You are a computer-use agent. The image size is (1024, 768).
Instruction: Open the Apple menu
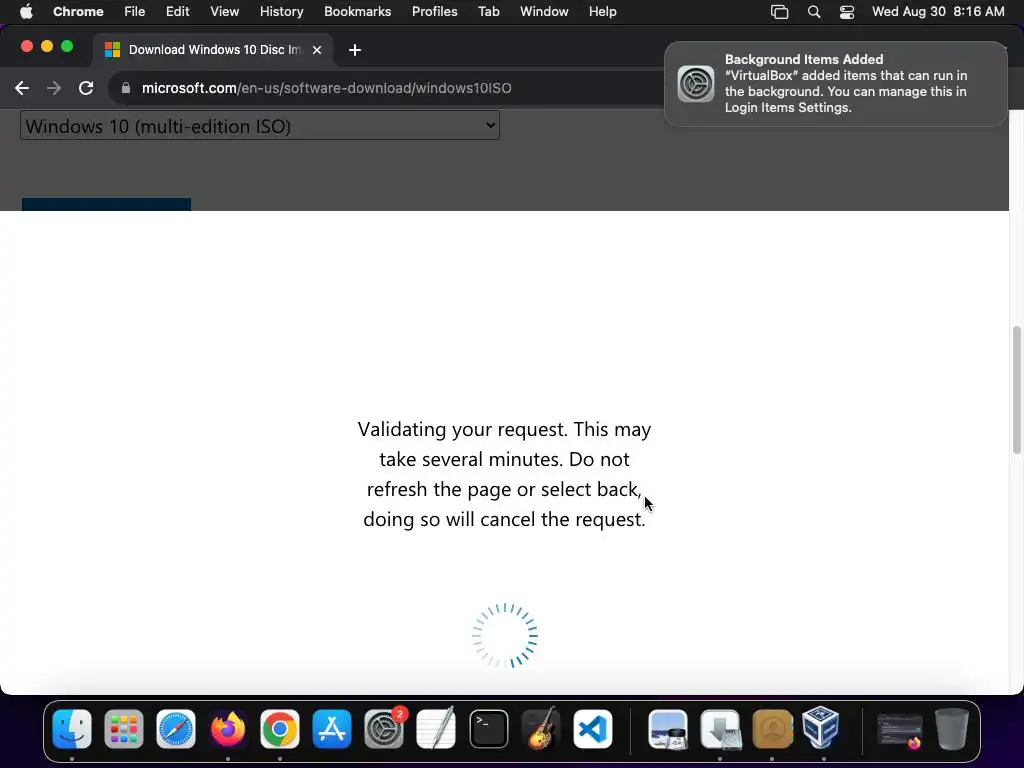coord(26,12)
